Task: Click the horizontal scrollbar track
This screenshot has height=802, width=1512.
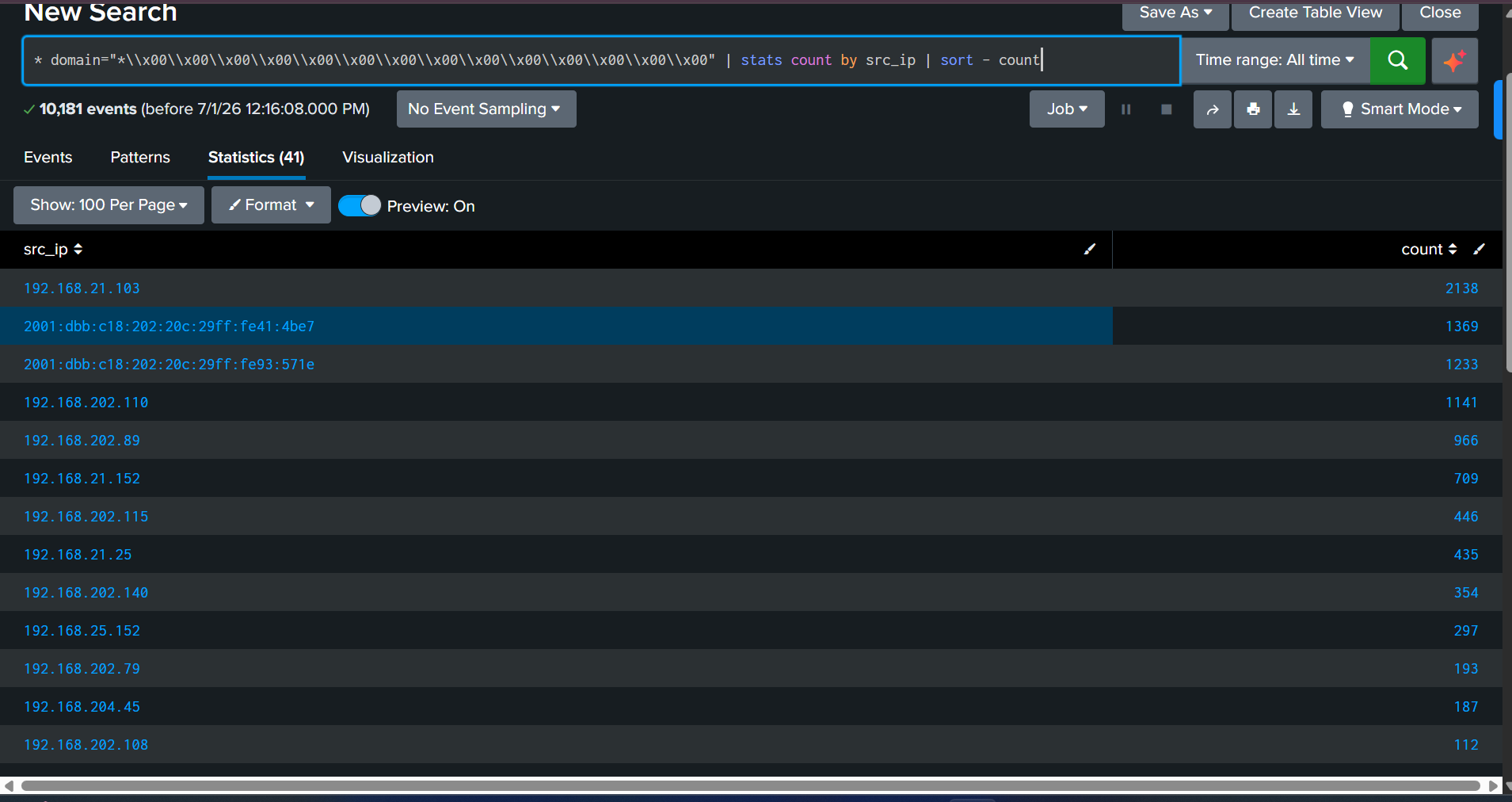Action: (x=751, y=786)
